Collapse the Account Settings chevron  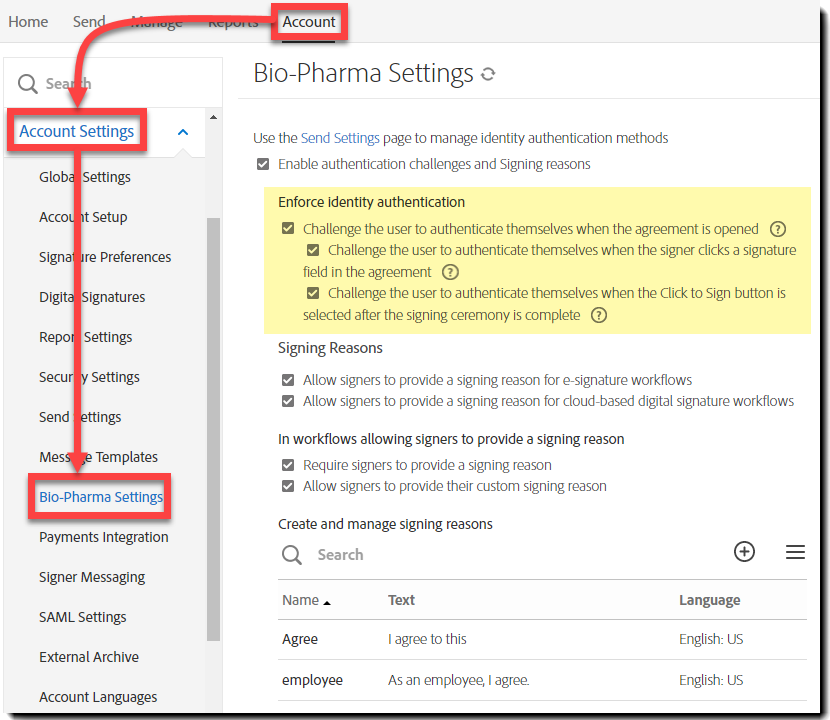183,132
